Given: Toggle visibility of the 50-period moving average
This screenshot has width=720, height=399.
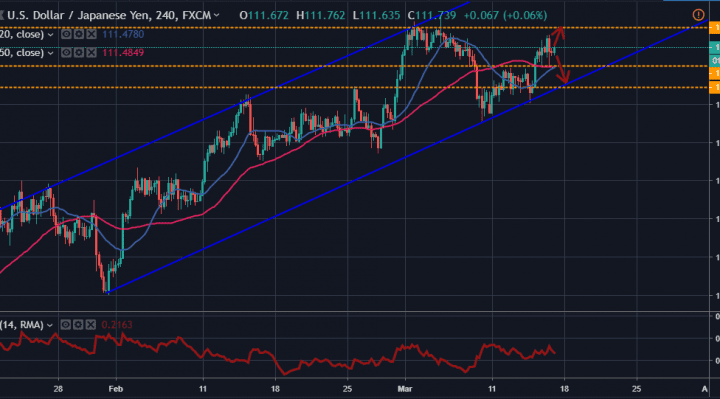Looking at the screenshot, I should [x=67, y=53].
